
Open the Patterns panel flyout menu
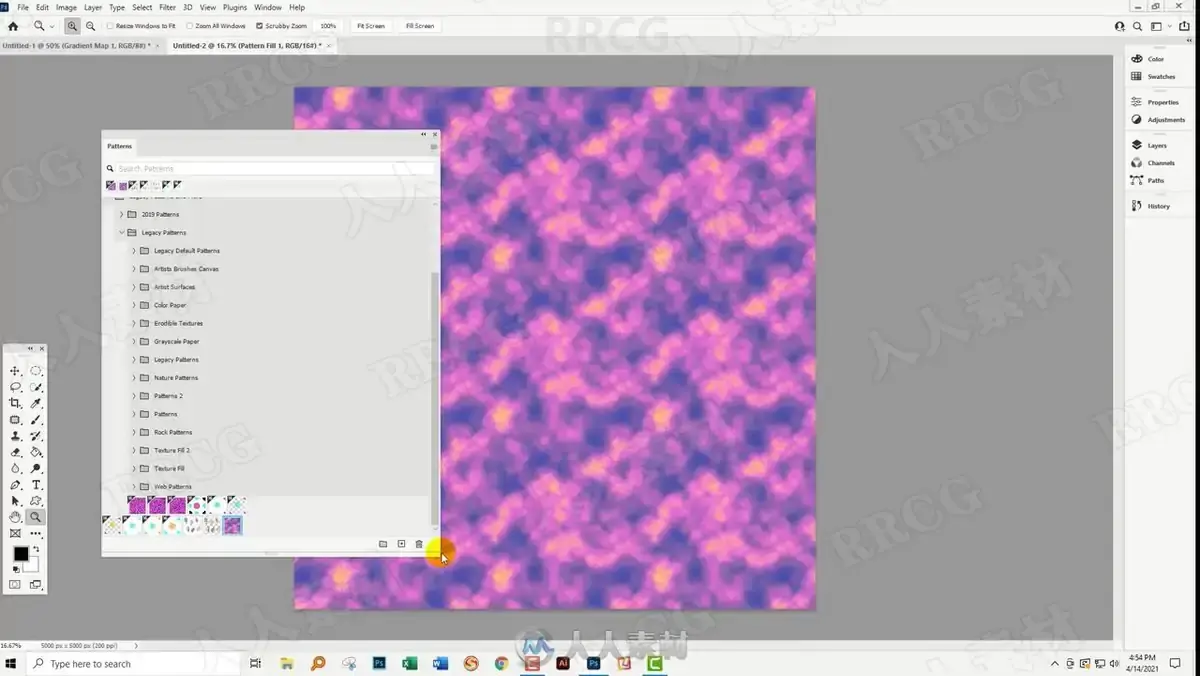(x=433, y=147)
